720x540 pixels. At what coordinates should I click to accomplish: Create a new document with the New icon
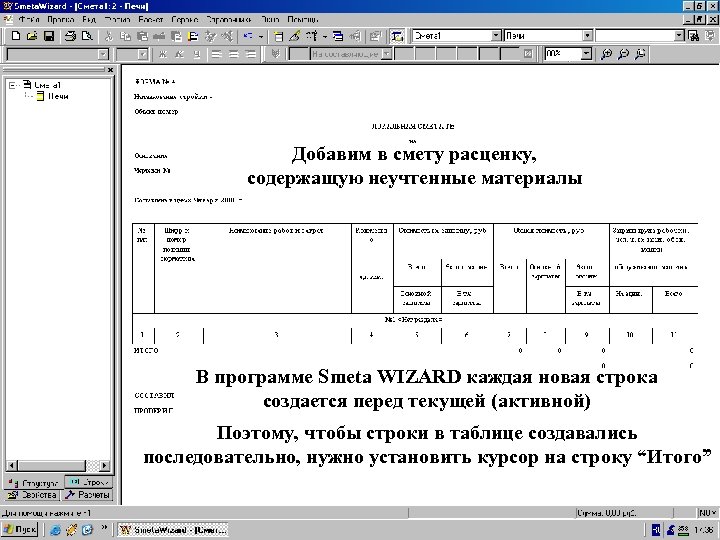(16, 36)
